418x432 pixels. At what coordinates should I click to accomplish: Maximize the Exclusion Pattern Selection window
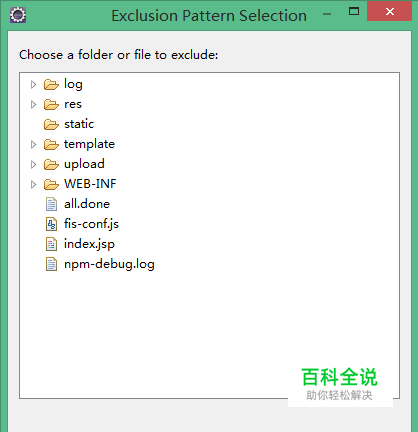pyautogui.click(x=354, y=11)
